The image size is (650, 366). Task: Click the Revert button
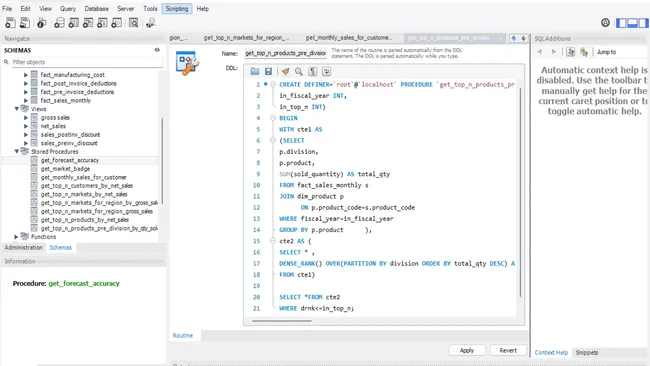click(508, 350)
